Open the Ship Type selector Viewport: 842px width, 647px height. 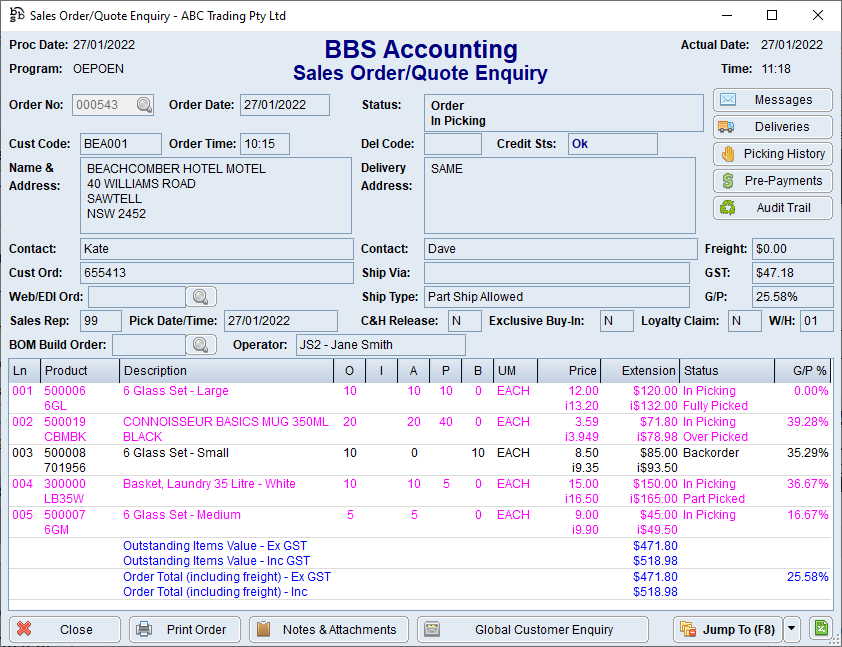pyautogui.click(x=555, y=297)
